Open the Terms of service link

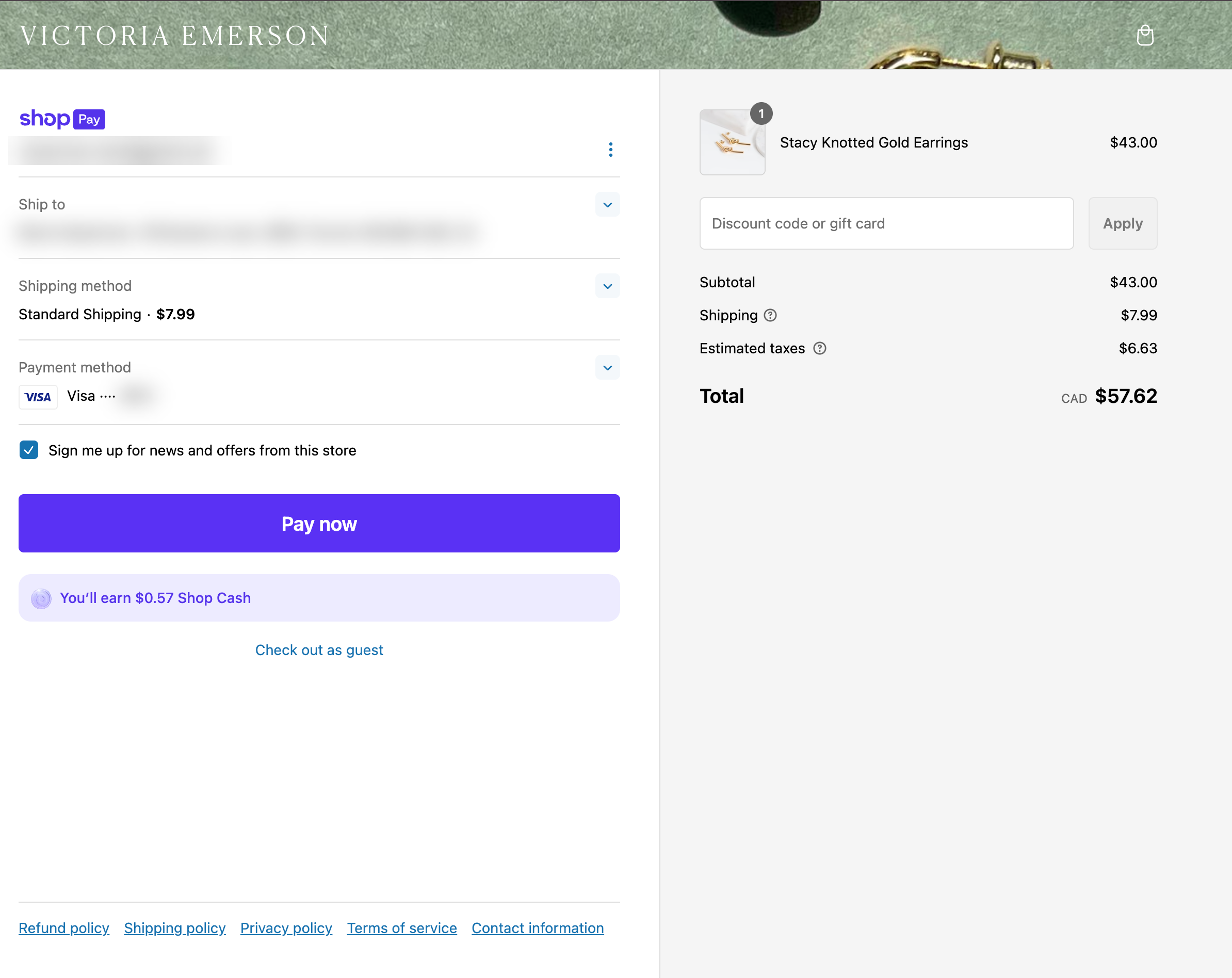(x=402, y=928)
